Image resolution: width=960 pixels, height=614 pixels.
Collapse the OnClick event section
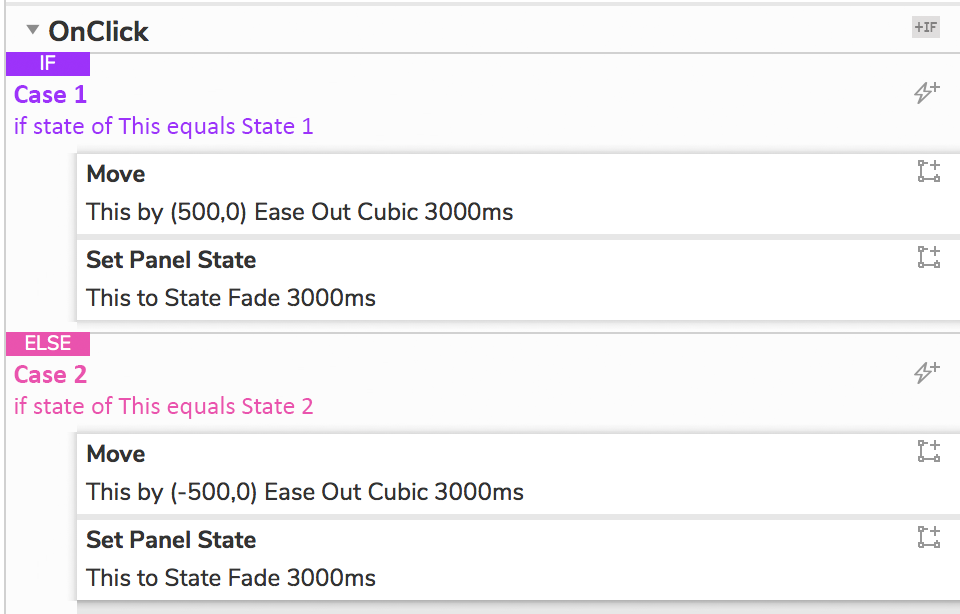33,30
